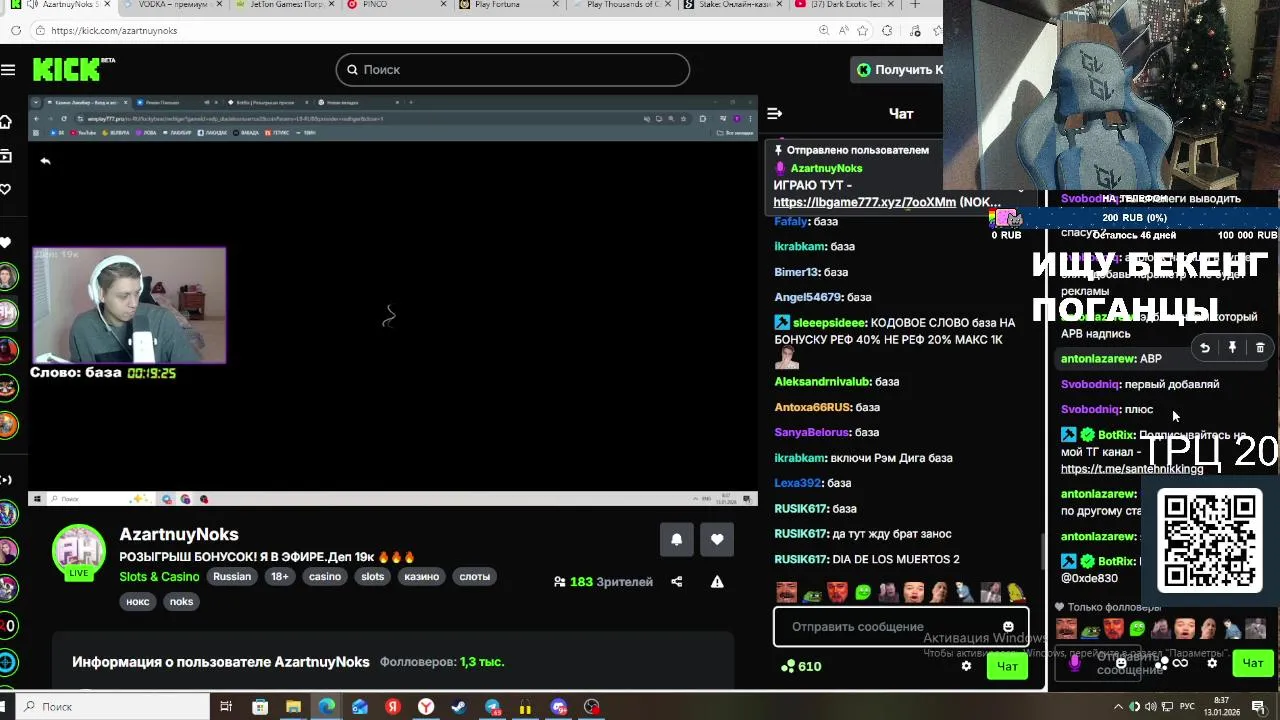This screenshot has width=1280, height=720.
Task: Click the overlay chat green Чат button
Action: point(1253,663)
